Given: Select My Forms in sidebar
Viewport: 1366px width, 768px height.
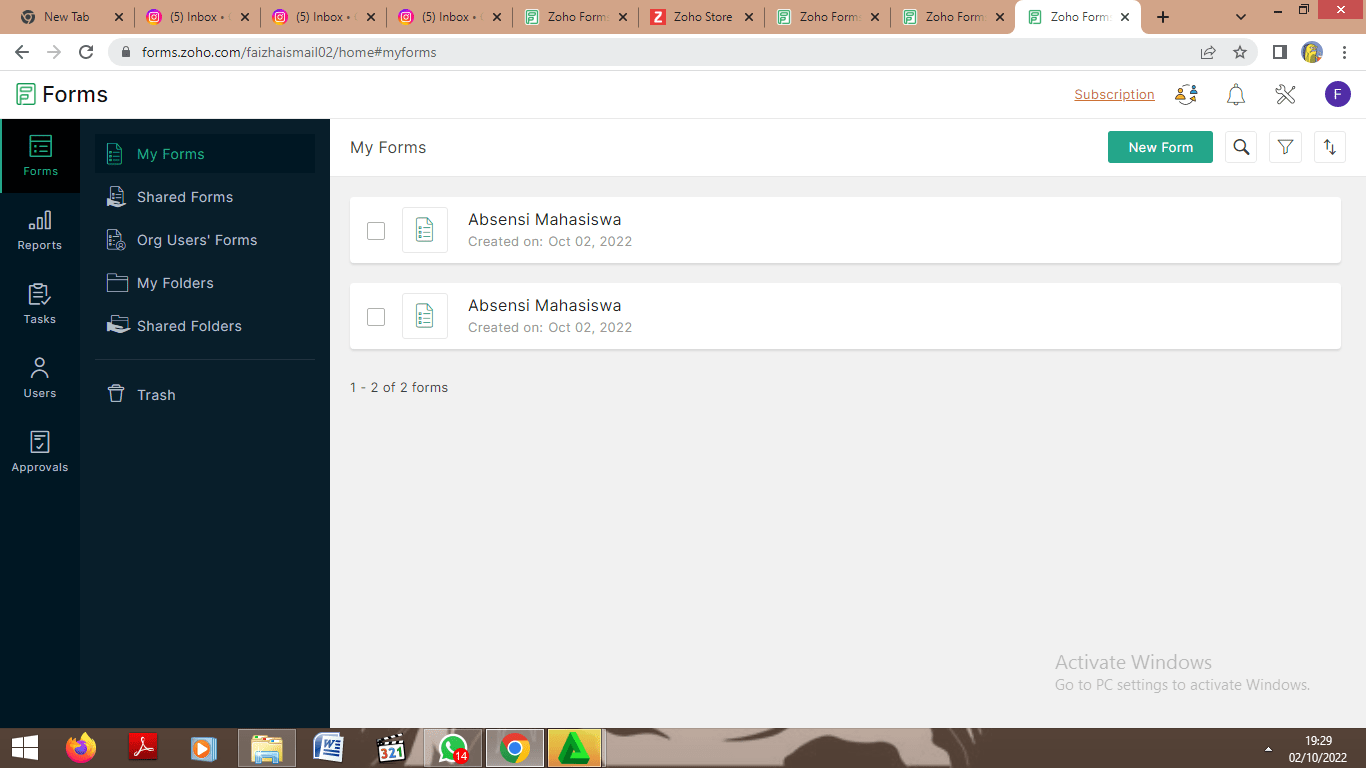Looking at the screenshot, I should (205, 154).
